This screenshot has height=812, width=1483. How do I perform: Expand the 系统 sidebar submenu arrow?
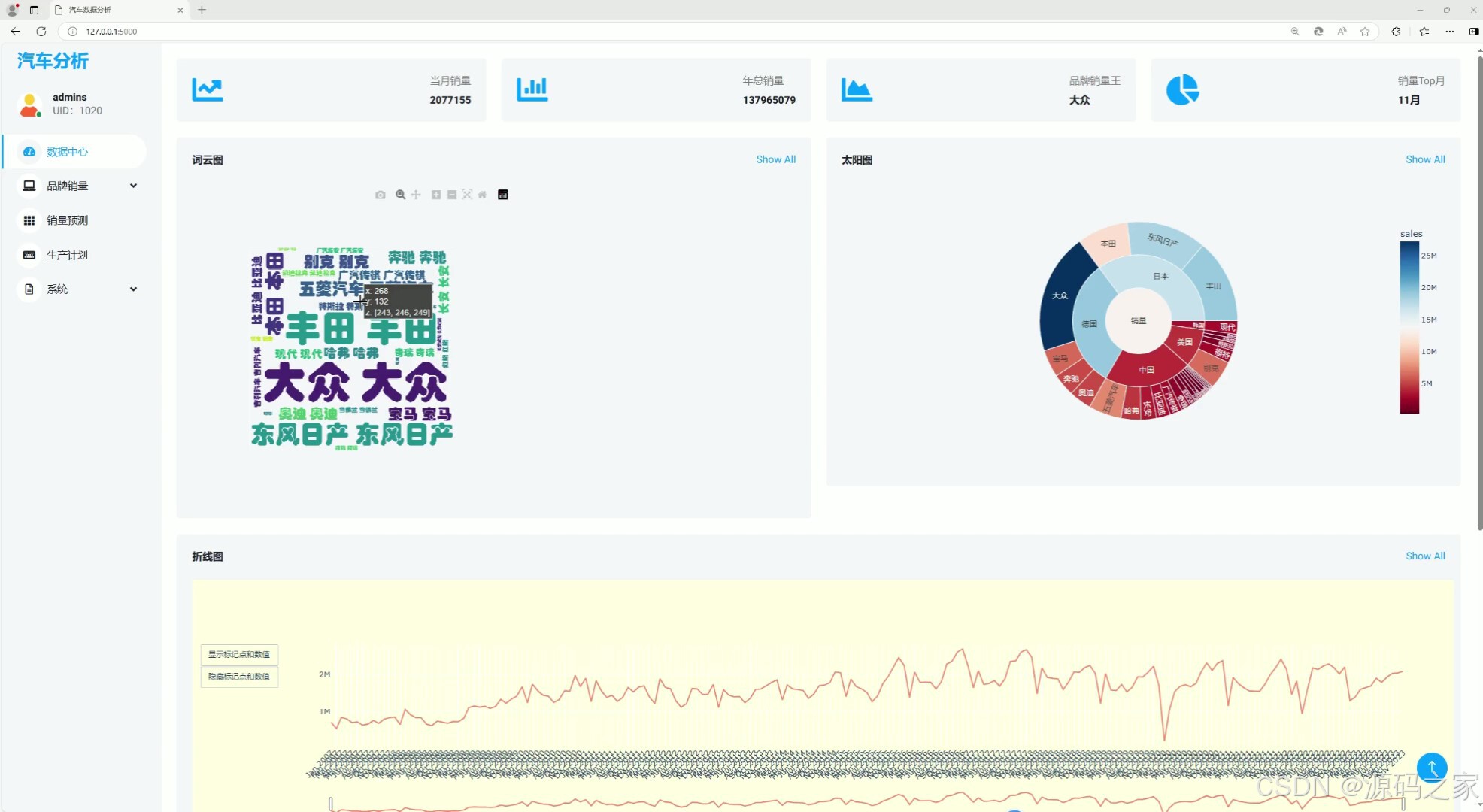click(x=133, y=289)
